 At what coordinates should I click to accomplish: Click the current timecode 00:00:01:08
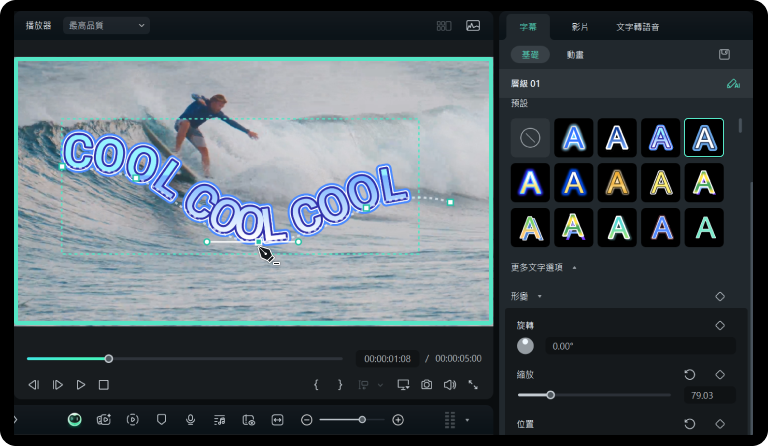[x=387, y=359]
